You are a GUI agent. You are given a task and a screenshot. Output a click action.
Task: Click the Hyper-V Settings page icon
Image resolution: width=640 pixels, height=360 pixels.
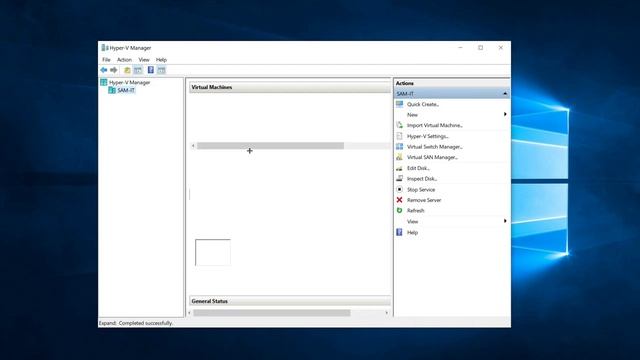400,136
